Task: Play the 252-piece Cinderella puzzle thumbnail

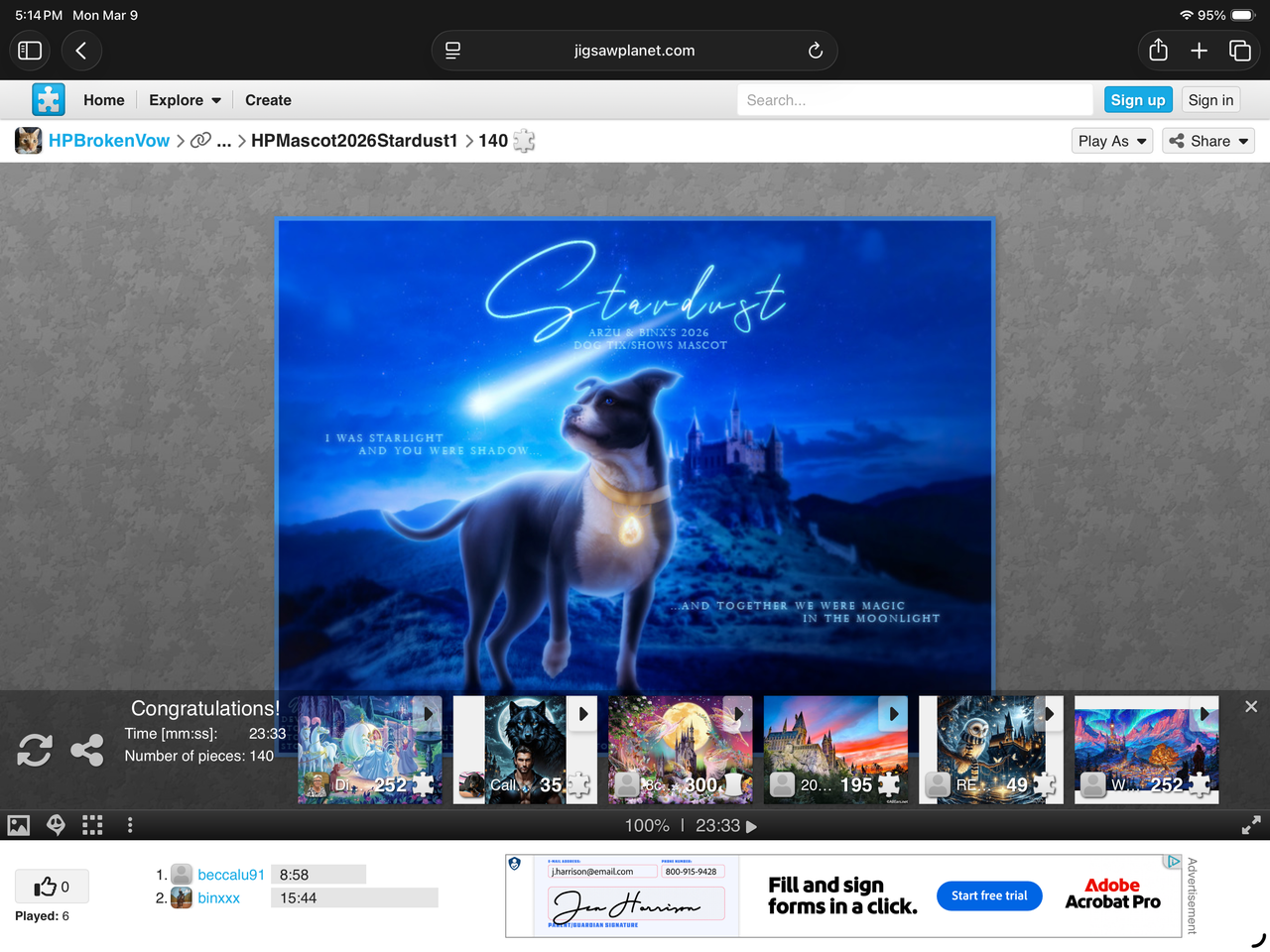Action: (370, 750)
